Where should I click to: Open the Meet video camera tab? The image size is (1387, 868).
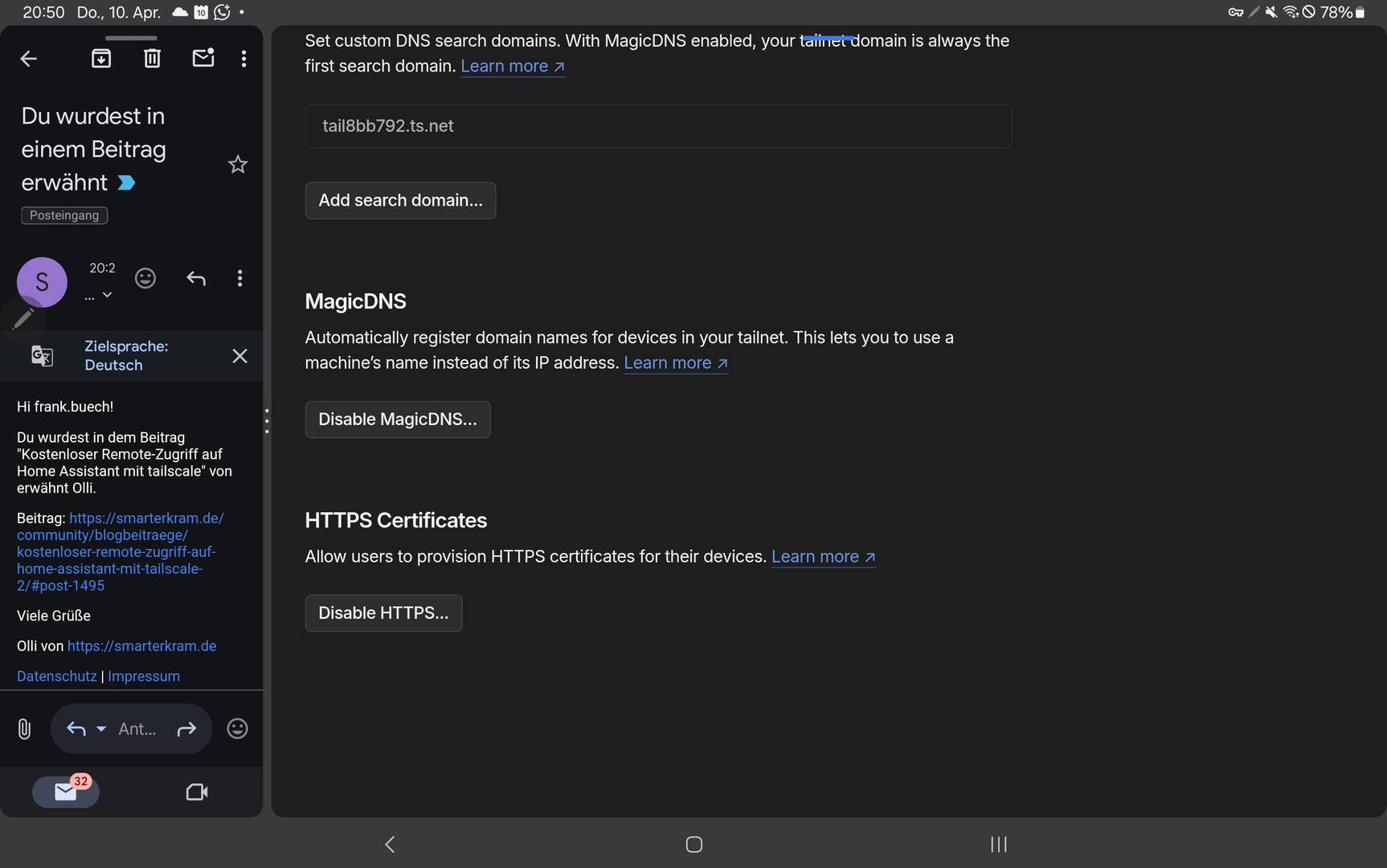click(x=197, y=792)
